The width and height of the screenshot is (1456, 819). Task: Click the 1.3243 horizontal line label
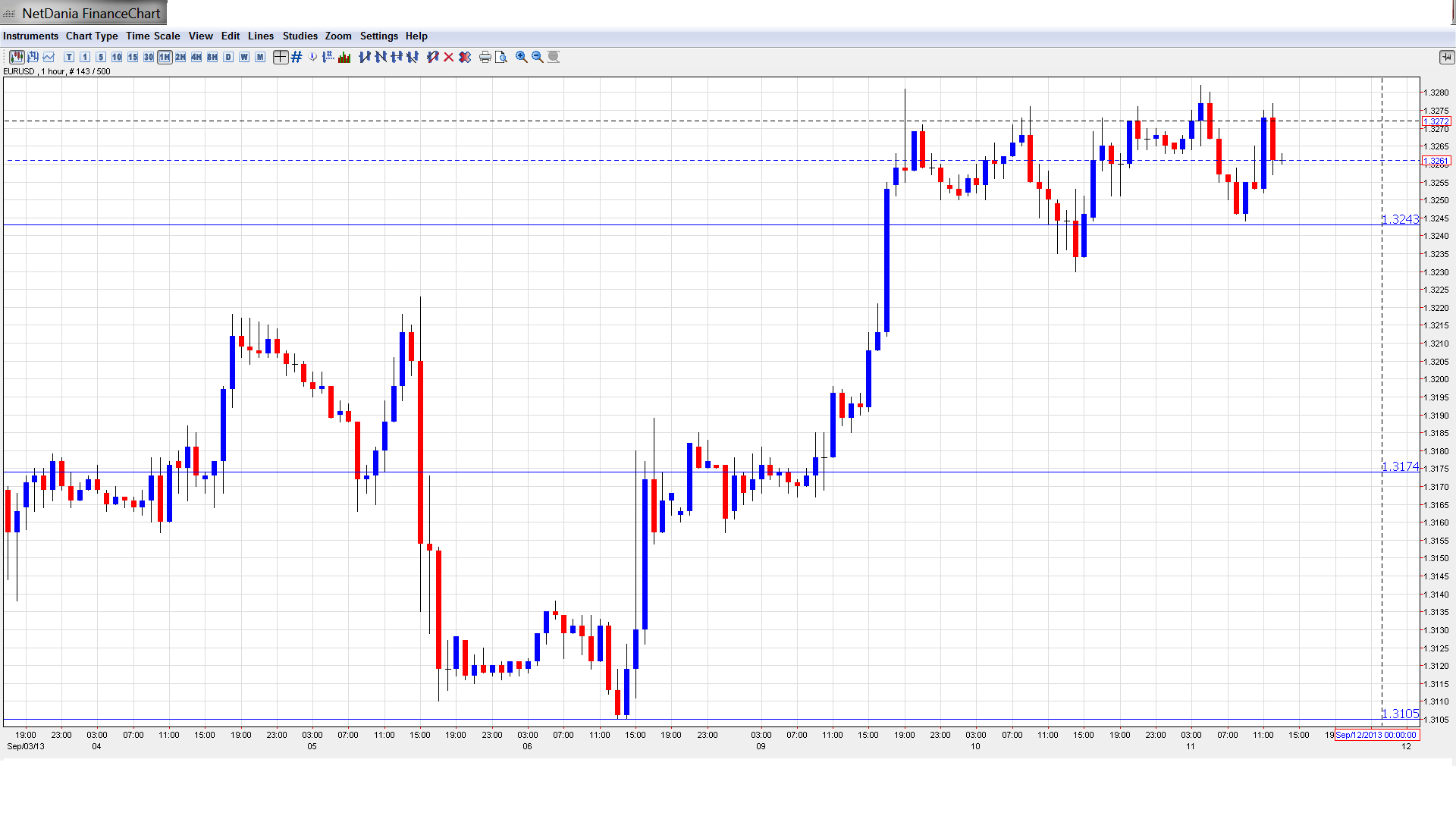coord(1399,219)
